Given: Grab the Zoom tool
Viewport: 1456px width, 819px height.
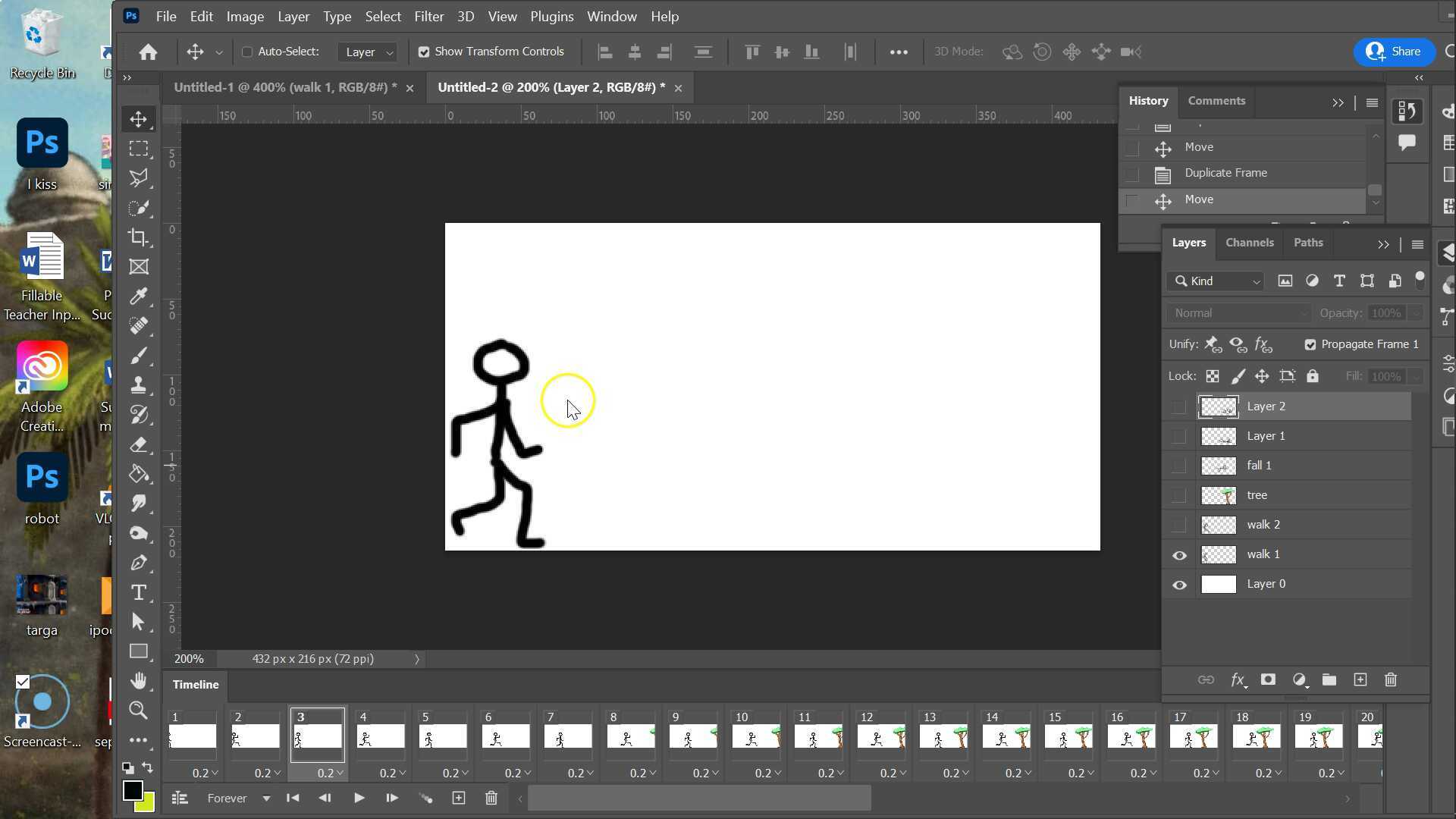Looking at the screenshot, I should [x=139, y=711].
